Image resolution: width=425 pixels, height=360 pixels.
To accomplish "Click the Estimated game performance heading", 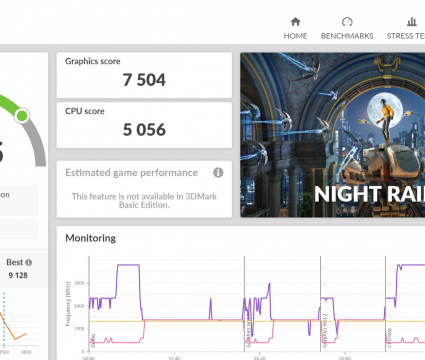I will (x=131, y=173).
